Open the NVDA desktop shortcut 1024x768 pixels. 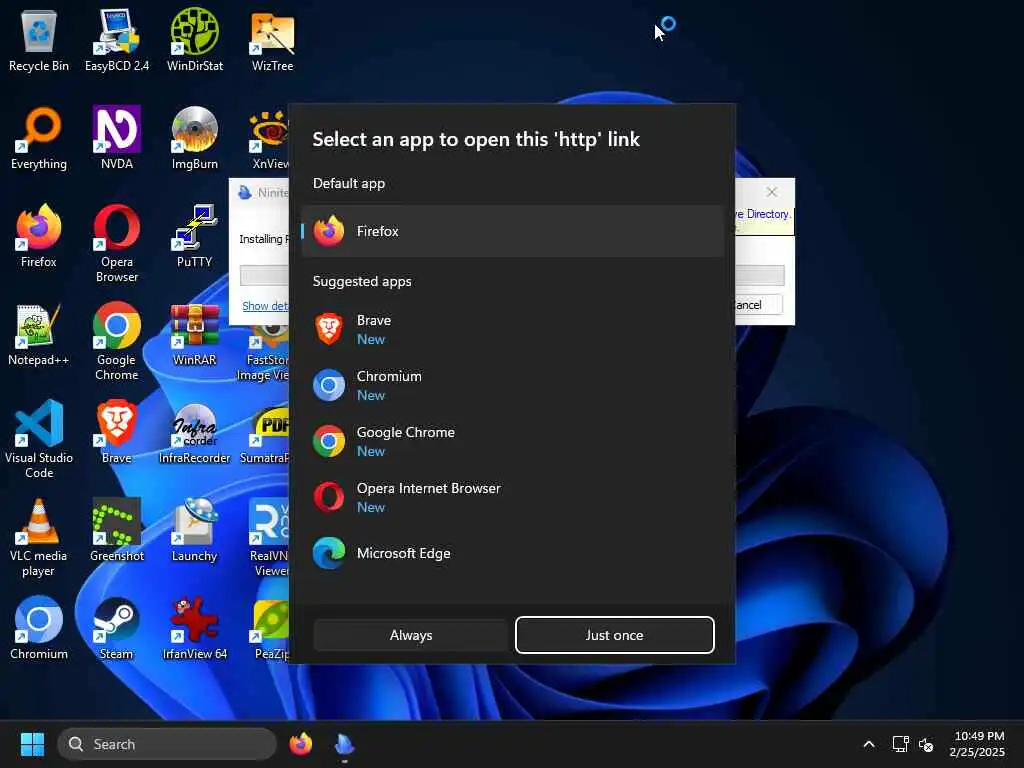pyautogui.click(x=117, y=138)
